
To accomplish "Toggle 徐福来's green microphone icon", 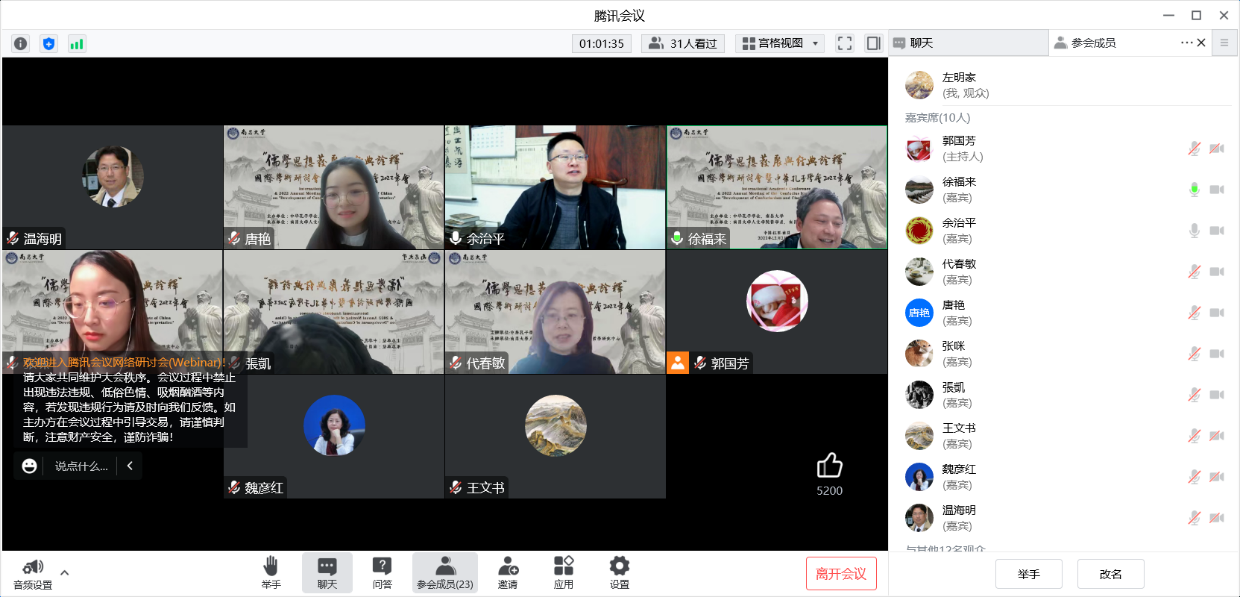I will click(1194, 189).
